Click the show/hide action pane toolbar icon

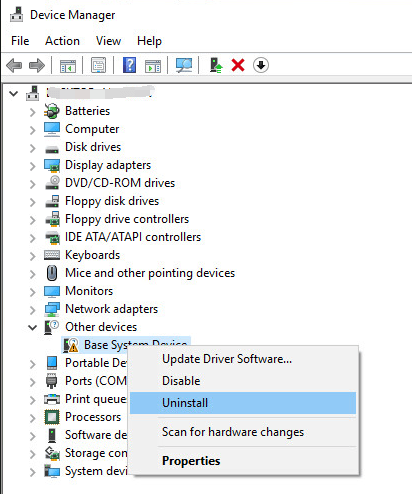point(153,65)
